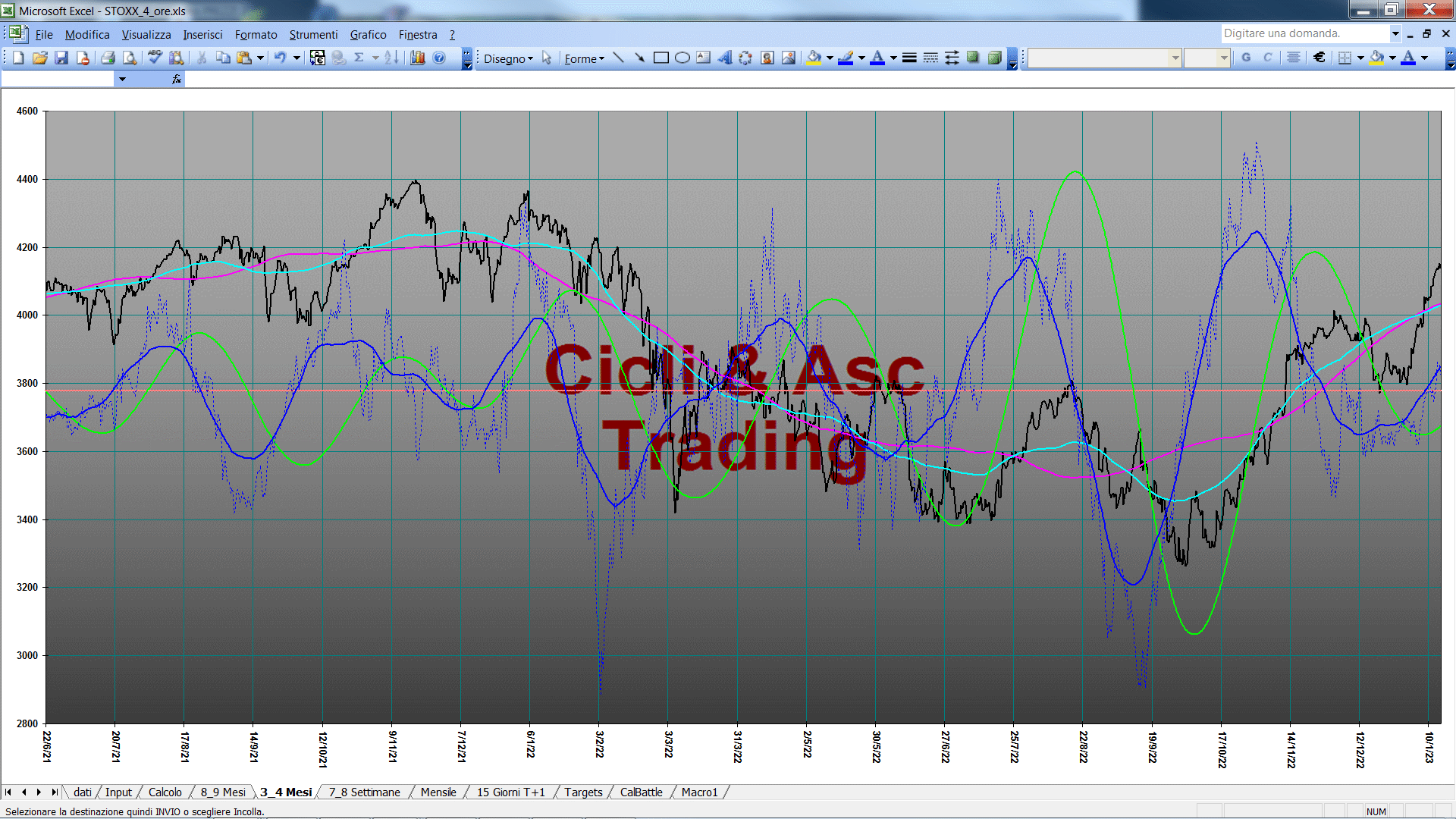Open the Dash Style icon
Viewport: 1456px width, 819px height.
[930, 58]
